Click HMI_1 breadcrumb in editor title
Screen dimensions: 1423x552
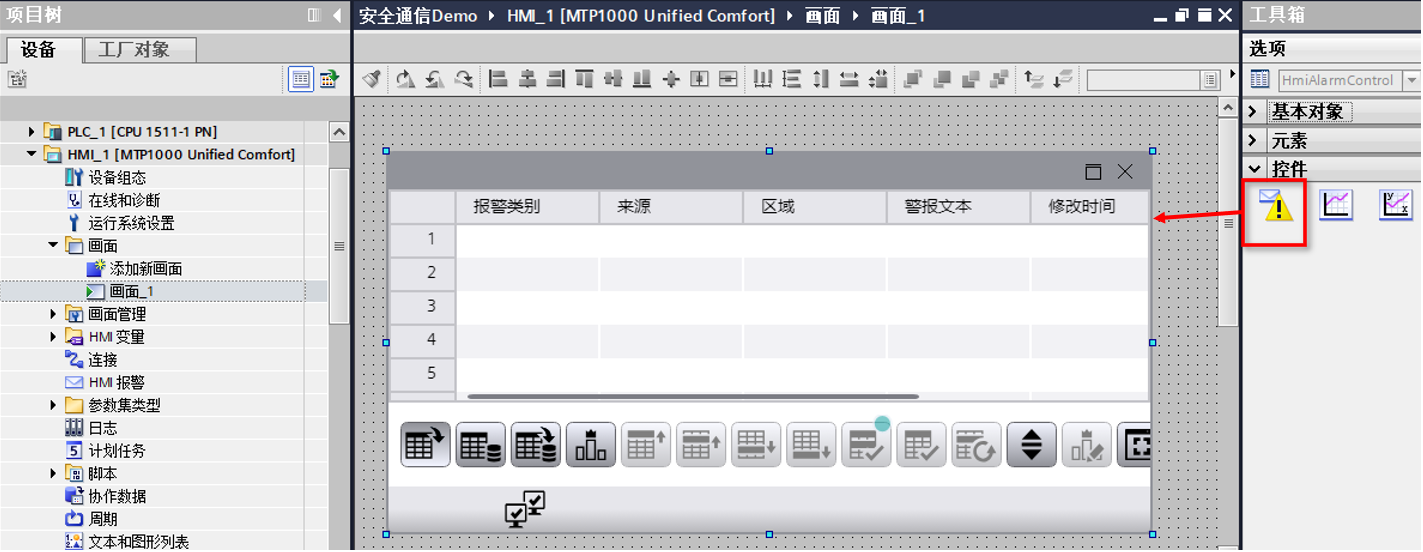click(642, 15)
